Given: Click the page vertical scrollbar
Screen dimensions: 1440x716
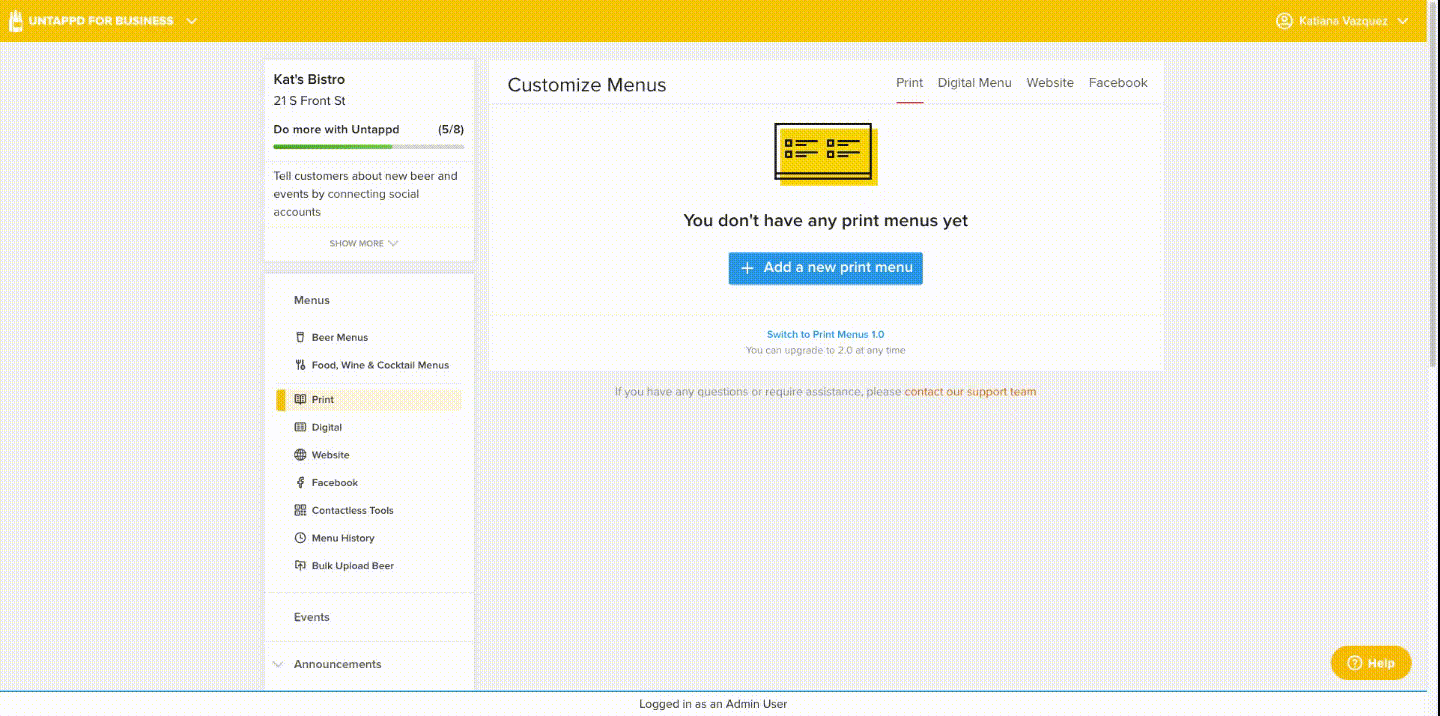Looking at the screenshot, I should point(1433,185).
